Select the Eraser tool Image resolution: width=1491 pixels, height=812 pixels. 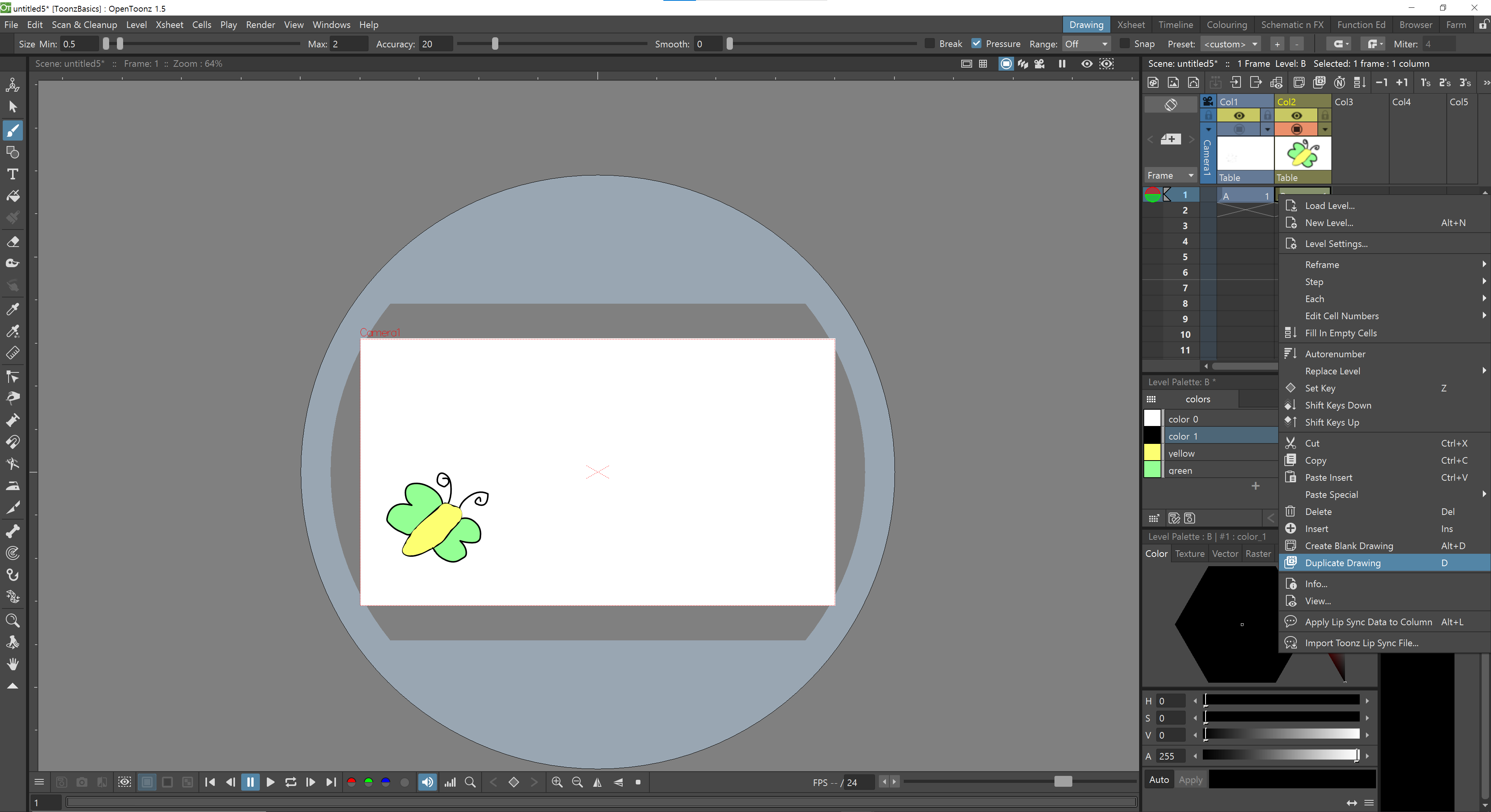tap(13, 241)
